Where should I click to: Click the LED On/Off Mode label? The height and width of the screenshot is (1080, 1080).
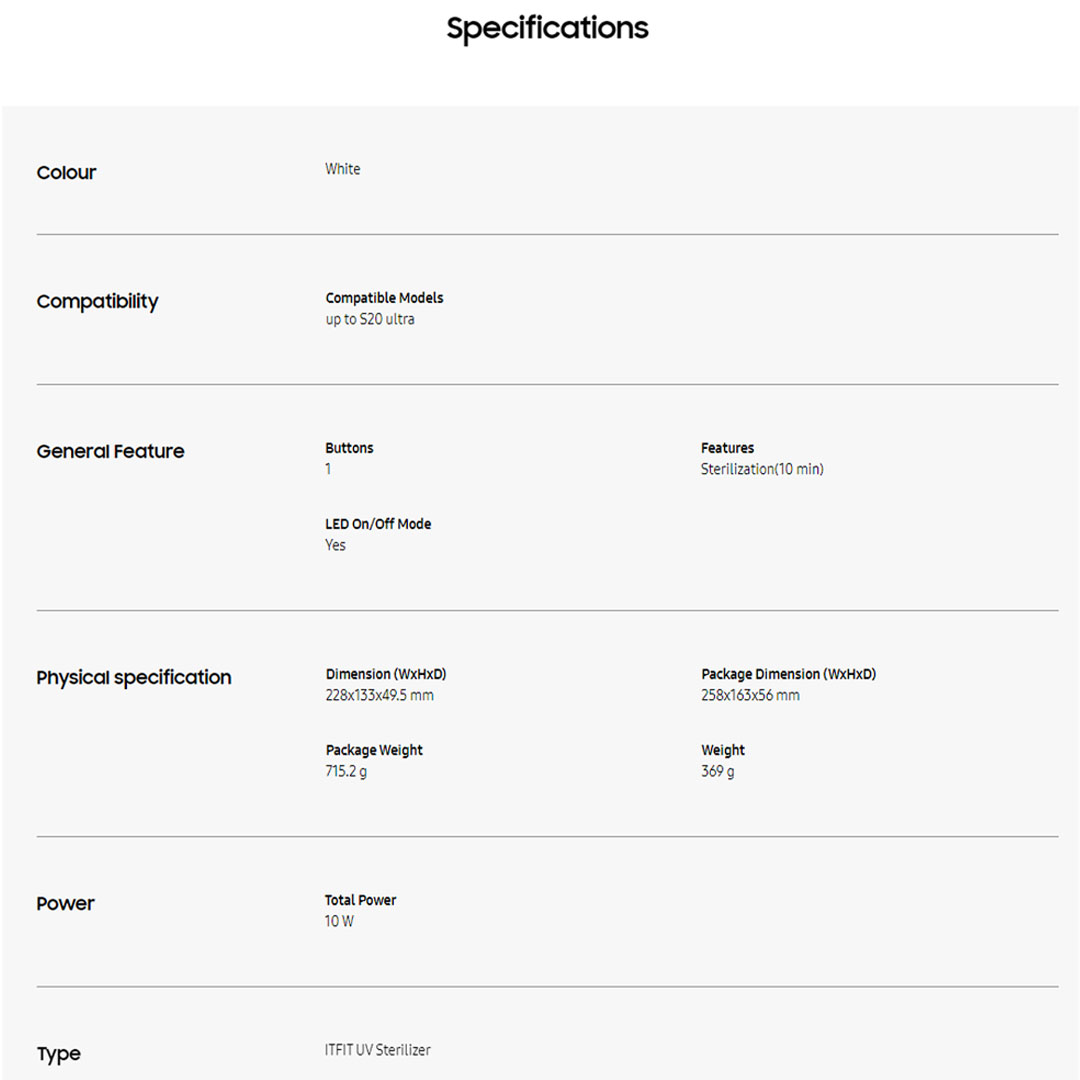[x=378, y=524]
